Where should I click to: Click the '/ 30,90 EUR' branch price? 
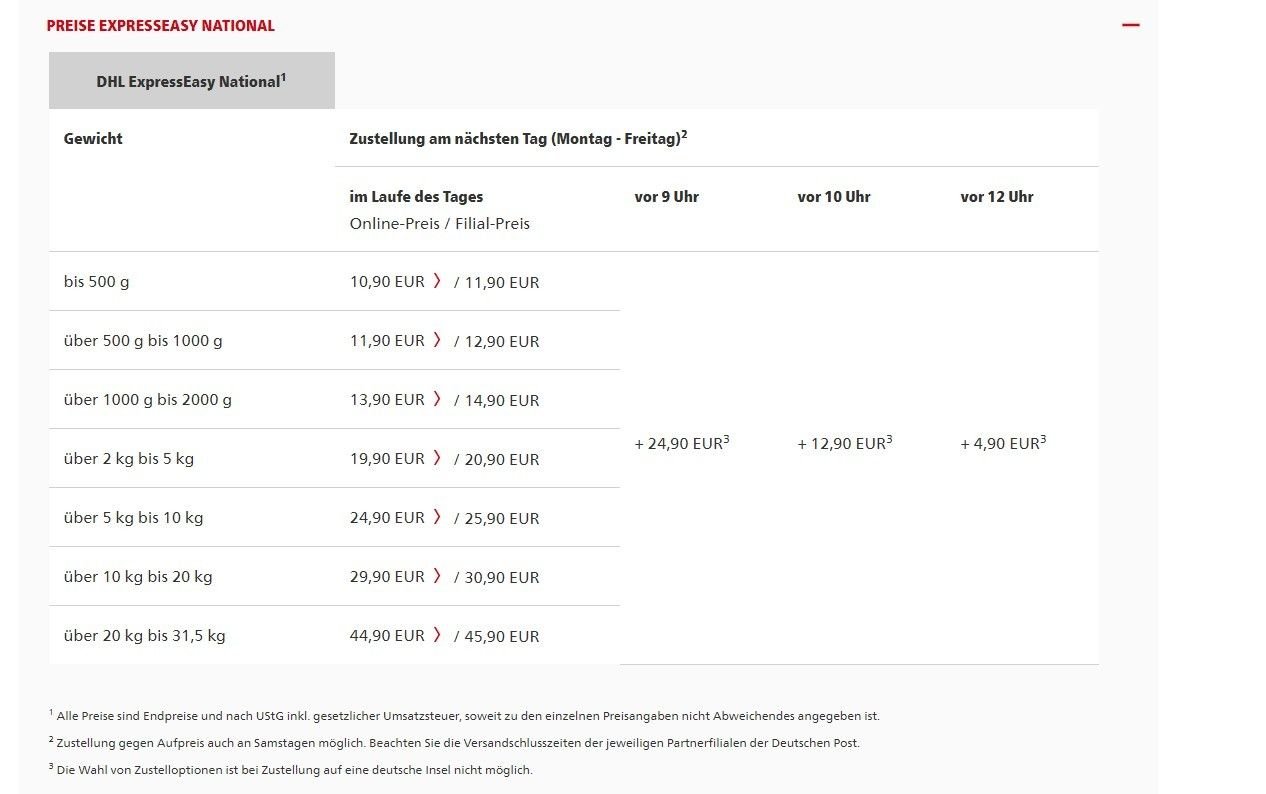tap(496, 578)
